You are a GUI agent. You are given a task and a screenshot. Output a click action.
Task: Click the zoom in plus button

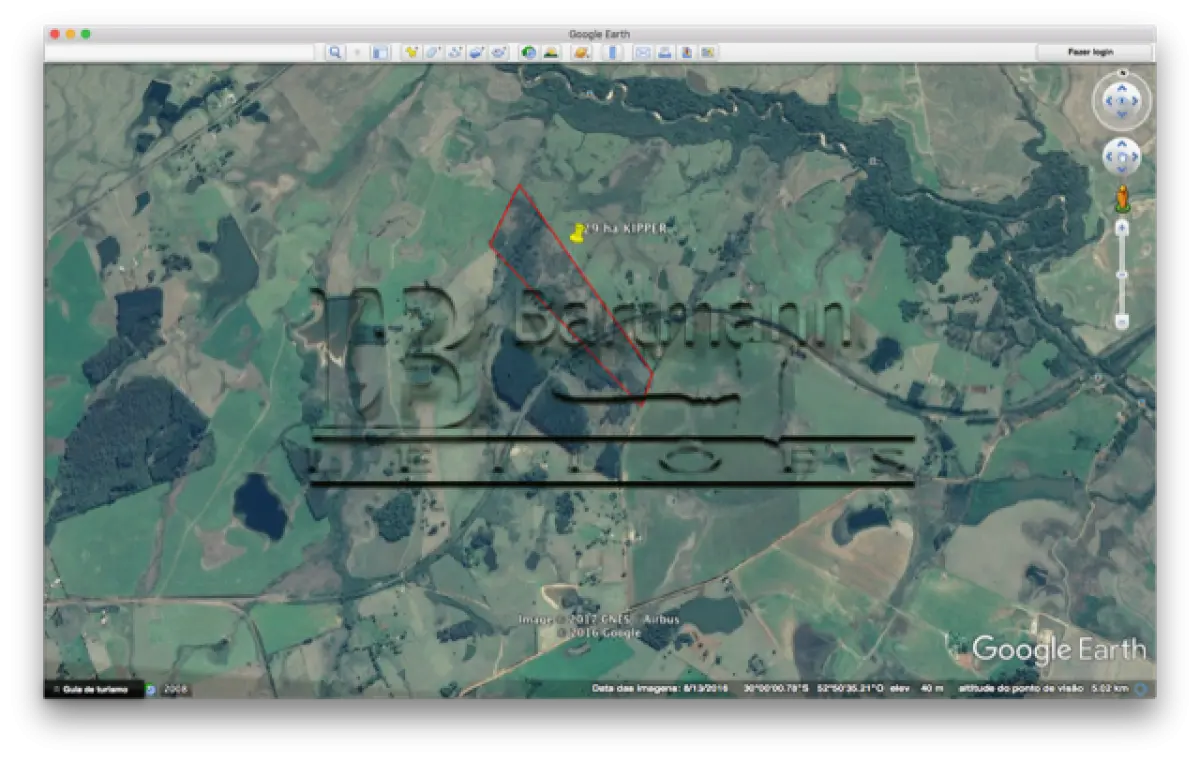[x=1121, y=228]
